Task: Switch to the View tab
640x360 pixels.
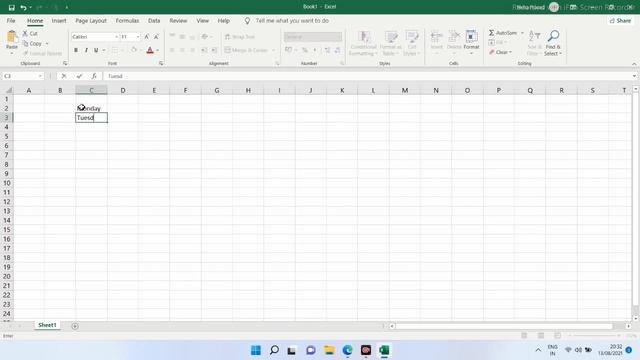Action: [x=202, y=20]
